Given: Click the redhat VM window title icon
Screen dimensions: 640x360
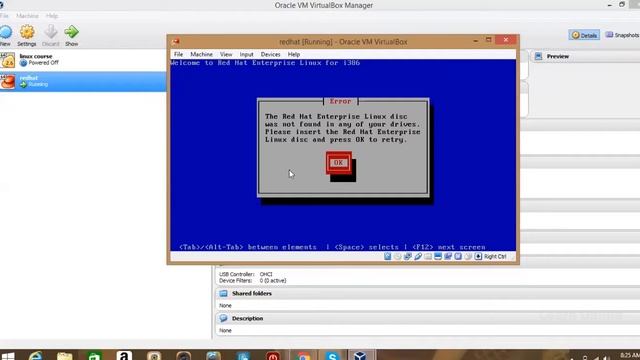Looking at the screenshot, I should (176, 42).
